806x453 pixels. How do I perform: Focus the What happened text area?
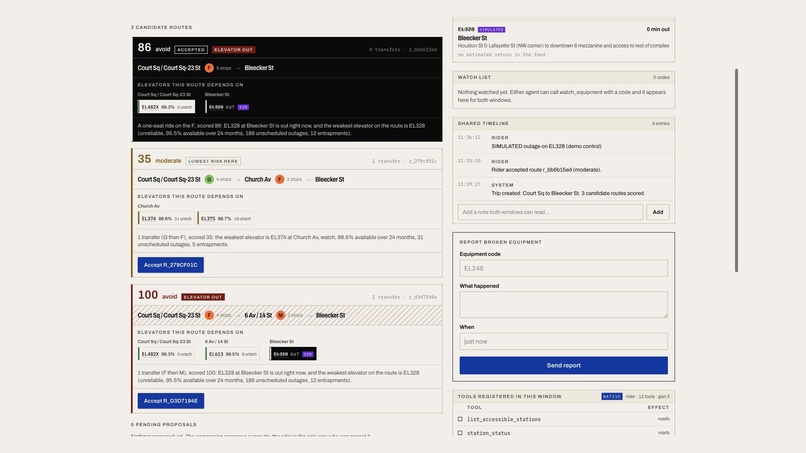tap(563, 304)
